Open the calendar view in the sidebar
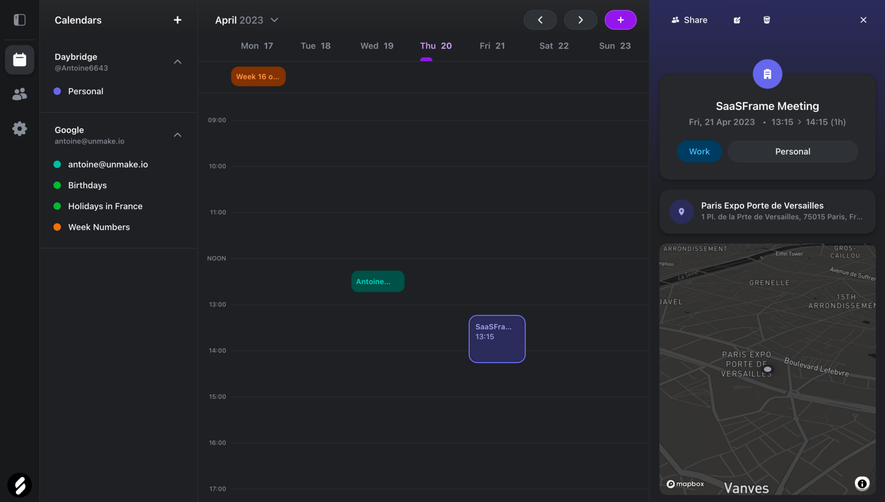The image size is (885, 502). [x=19, y=59]
